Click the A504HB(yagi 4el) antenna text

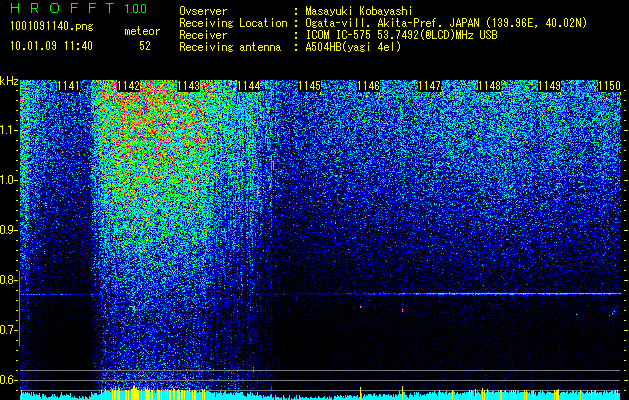pyautogui.click(x=353, y=47)
